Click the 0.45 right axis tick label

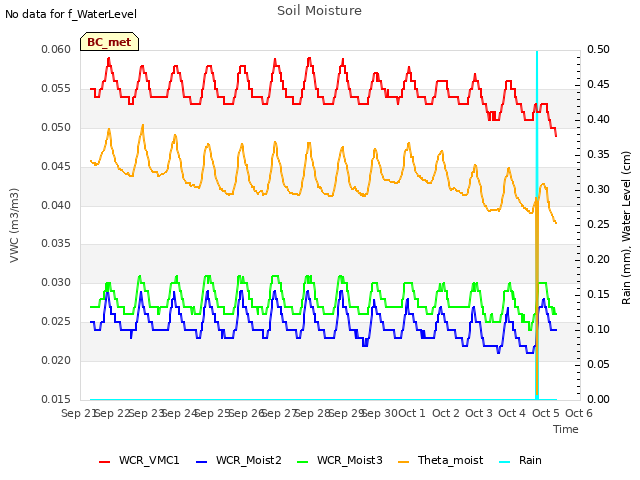point(598,84)
